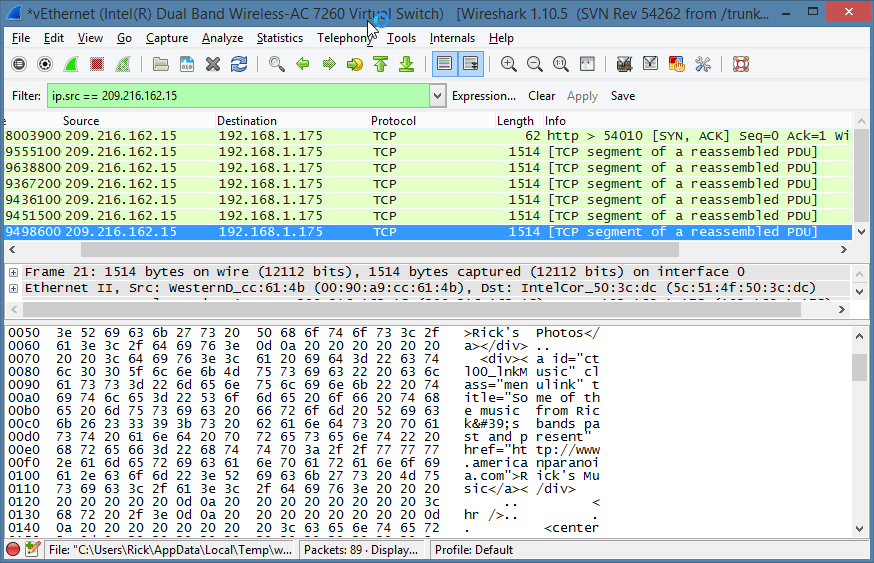Screen dimensions: 874x563
Task: Expand Frame 21 details
Action: 13,272
